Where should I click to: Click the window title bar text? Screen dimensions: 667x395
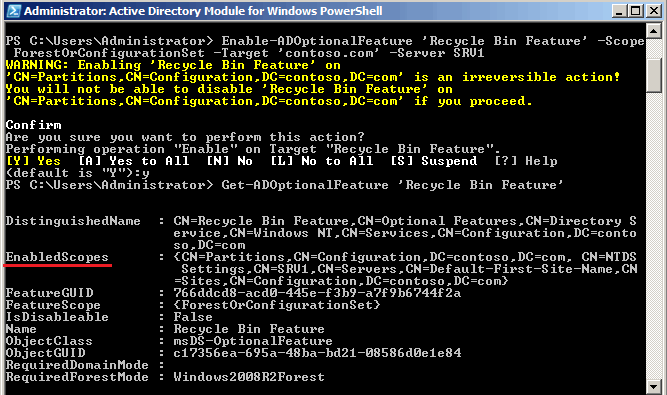(x=203, y=11)
